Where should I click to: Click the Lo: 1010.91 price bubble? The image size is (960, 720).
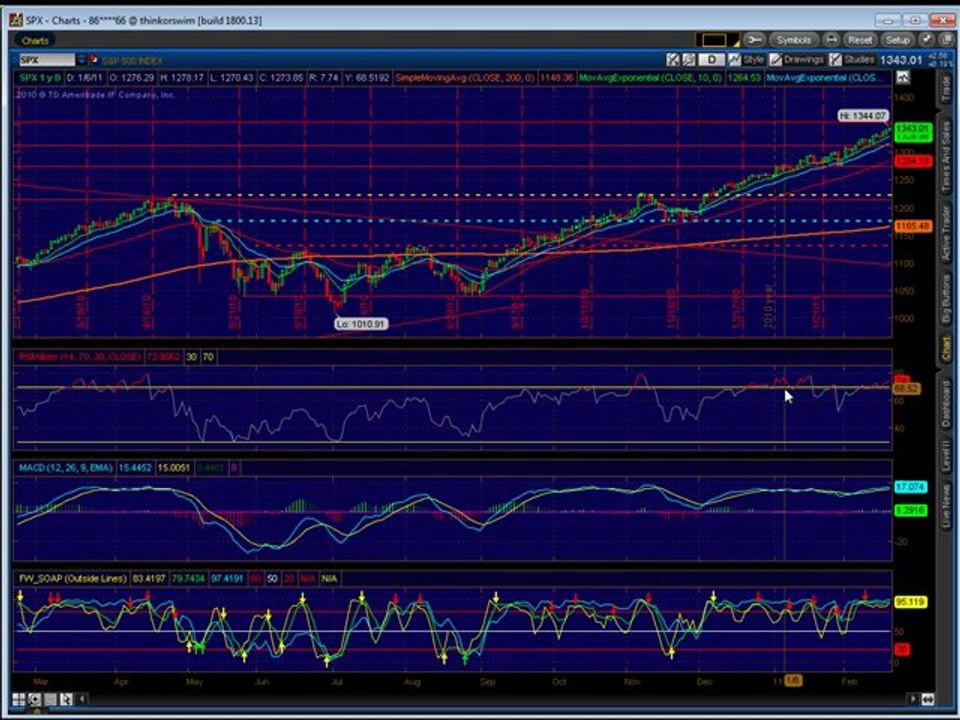coord(361,324)
